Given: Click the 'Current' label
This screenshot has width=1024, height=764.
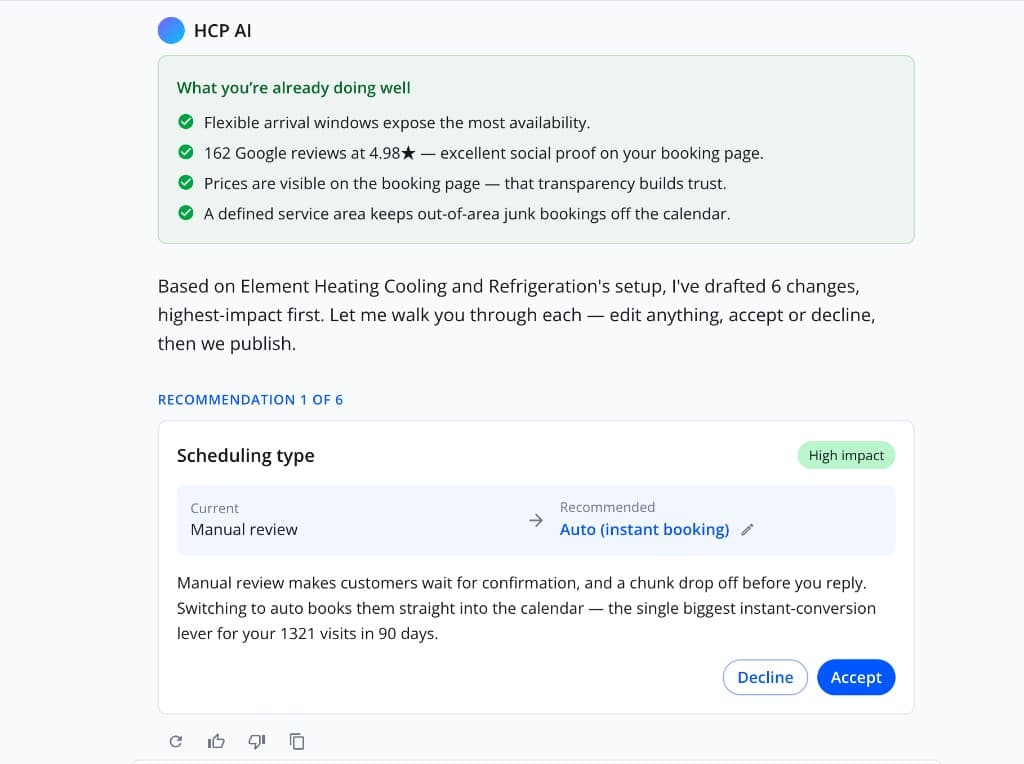Looking at the screenshot, I should 215,508.
